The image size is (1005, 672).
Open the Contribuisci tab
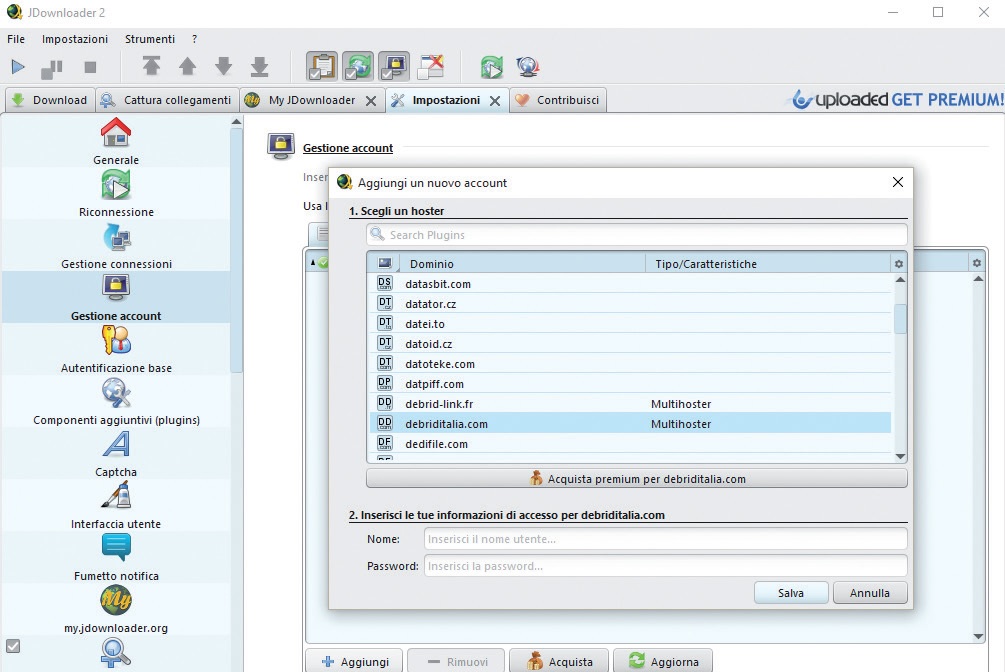click(x=558, y=100)
